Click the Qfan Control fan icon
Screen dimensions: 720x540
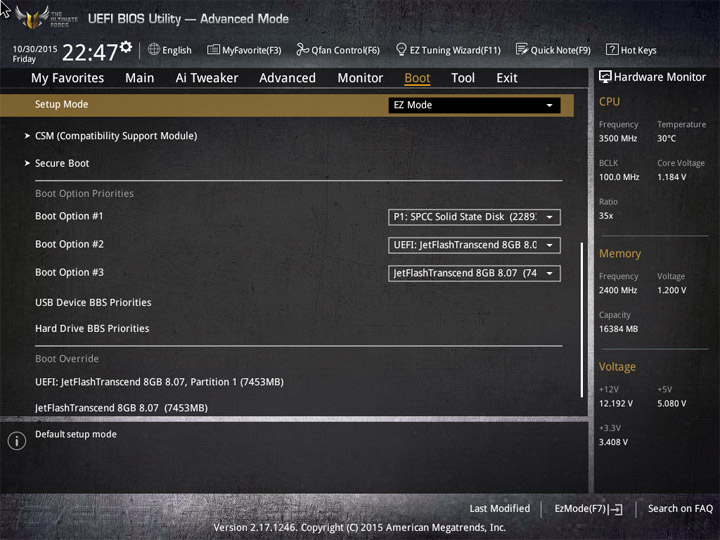pyautogui.click(x=302, y=49)
